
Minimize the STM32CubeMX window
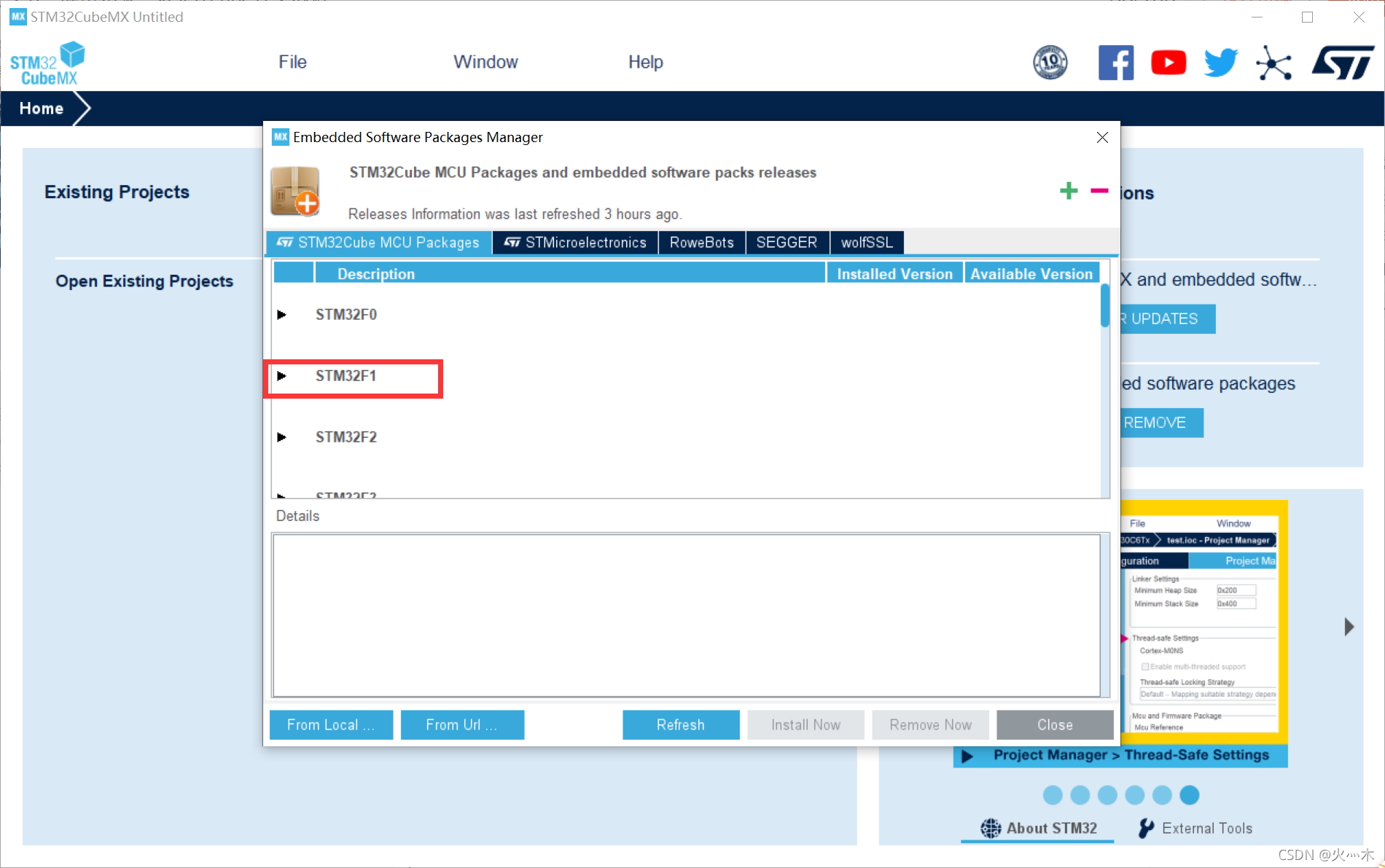point(1257,17)
